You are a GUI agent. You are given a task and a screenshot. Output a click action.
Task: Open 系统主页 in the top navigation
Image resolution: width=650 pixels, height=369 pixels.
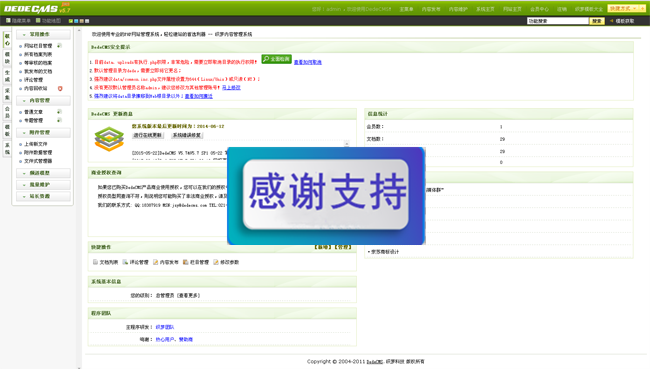coord(485,9)
